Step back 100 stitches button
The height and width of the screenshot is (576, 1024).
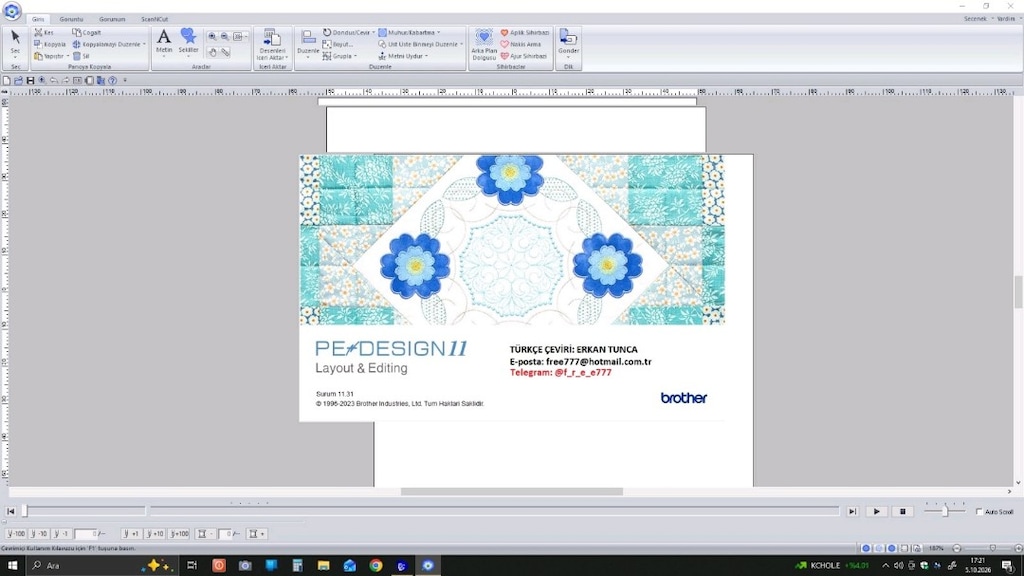pyautogui.click(x=16, y=534)
